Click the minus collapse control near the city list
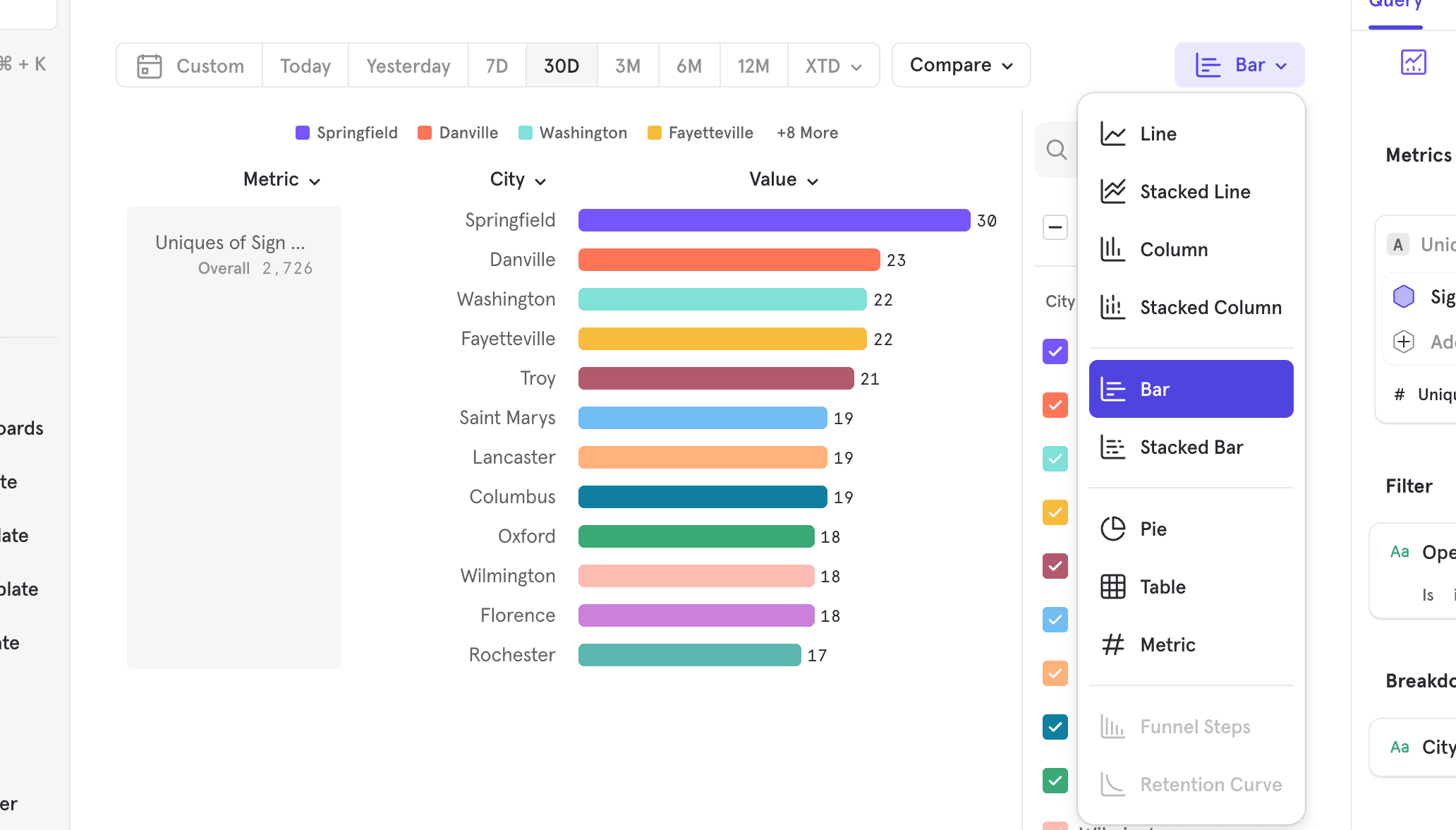The width and height of the screenshot is (1456, 830). (1055, 227)
